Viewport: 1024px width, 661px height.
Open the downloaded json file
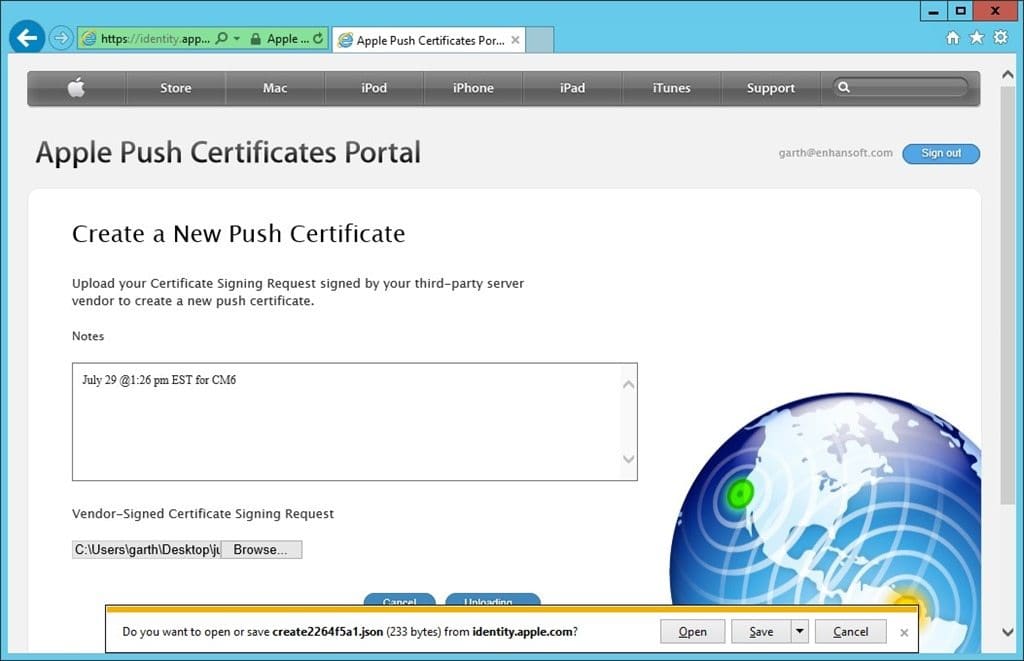click(x=692, y=632)
